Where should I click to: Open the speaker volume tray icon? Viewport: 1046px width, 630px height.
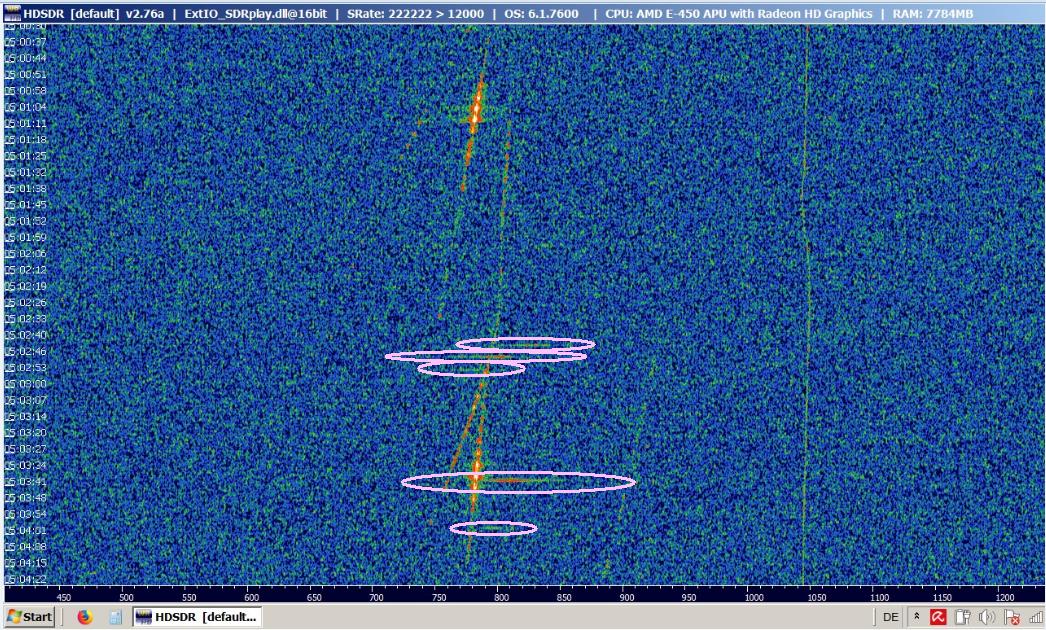coord(987,617)
